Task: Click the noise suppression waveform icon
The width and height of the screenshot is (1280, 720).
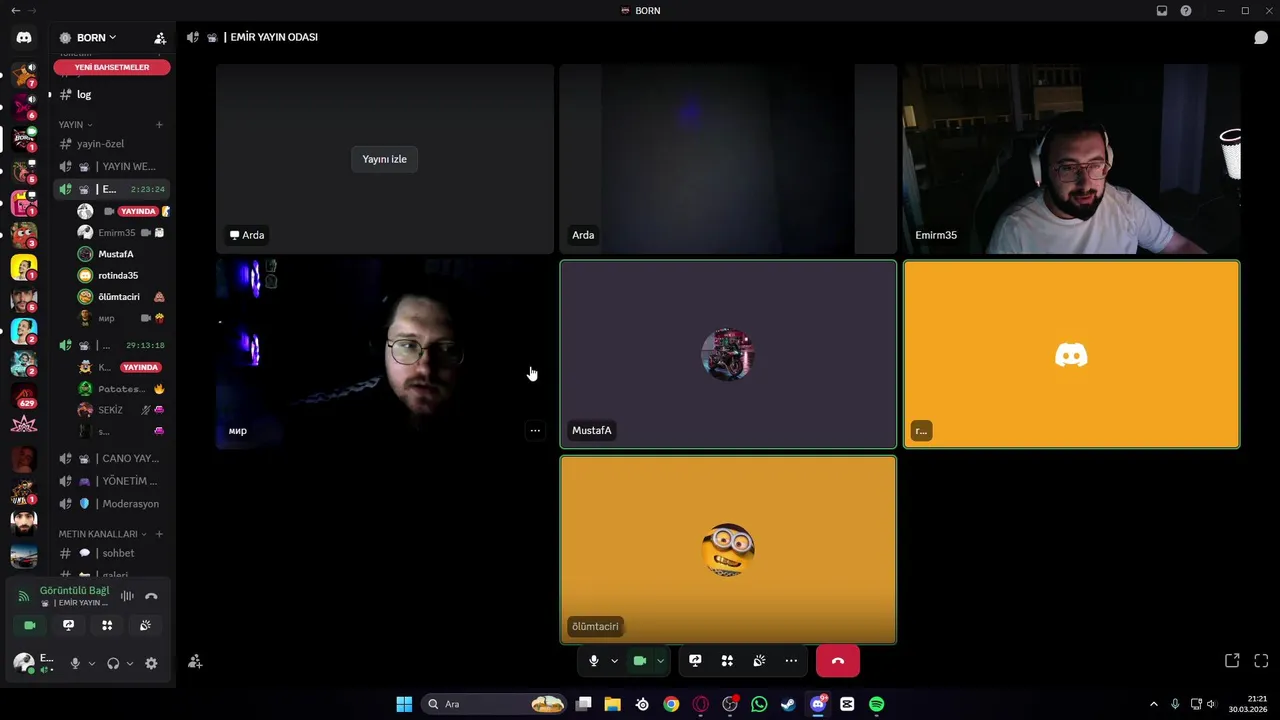Action: 127,596
